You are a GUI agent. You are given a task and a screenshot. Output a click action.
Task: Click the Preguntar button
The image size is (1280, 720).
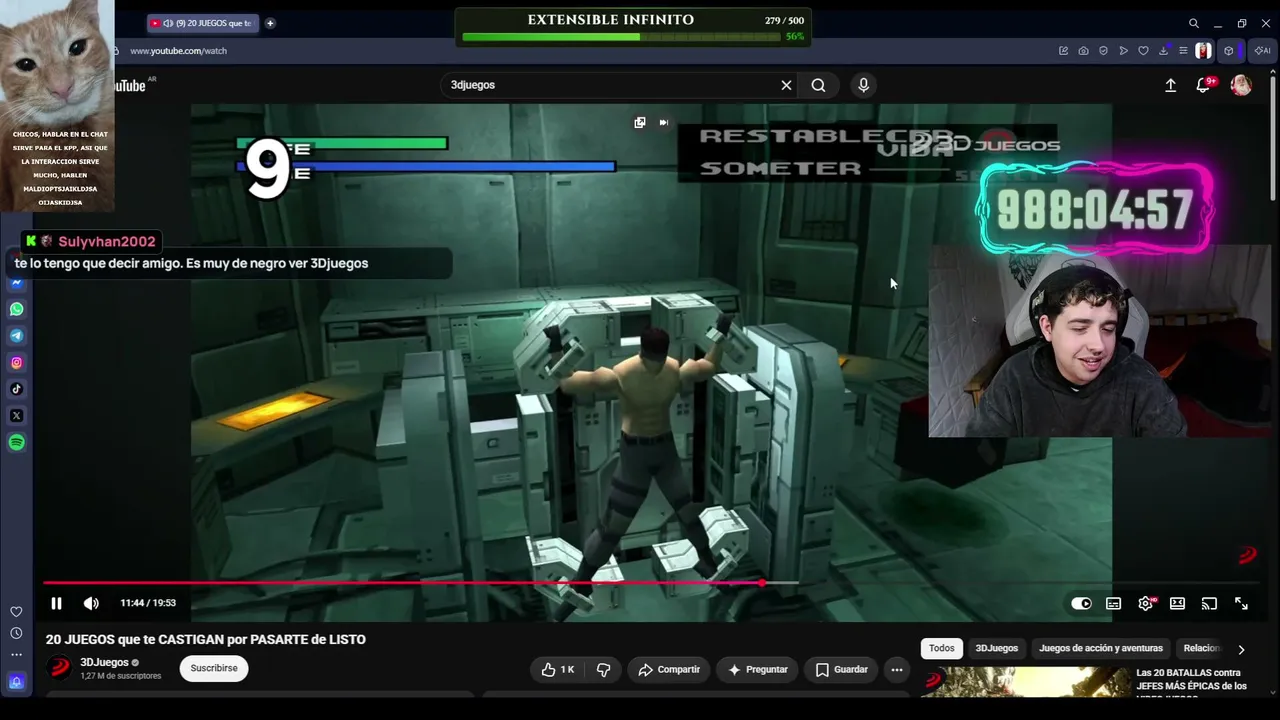[757, 669]
